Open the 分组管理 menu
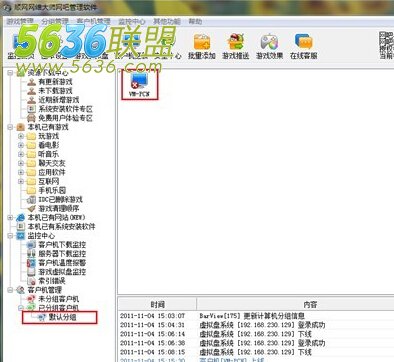394x362 pixels. (55, 22)
